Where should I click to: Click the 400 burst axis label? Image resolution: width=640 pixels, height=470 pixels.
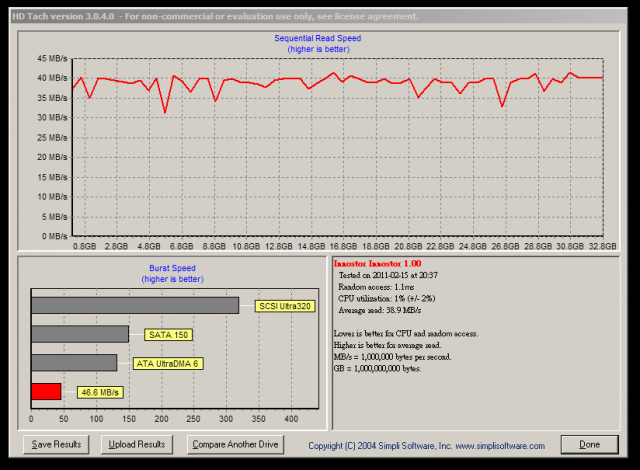coord(291,419)
